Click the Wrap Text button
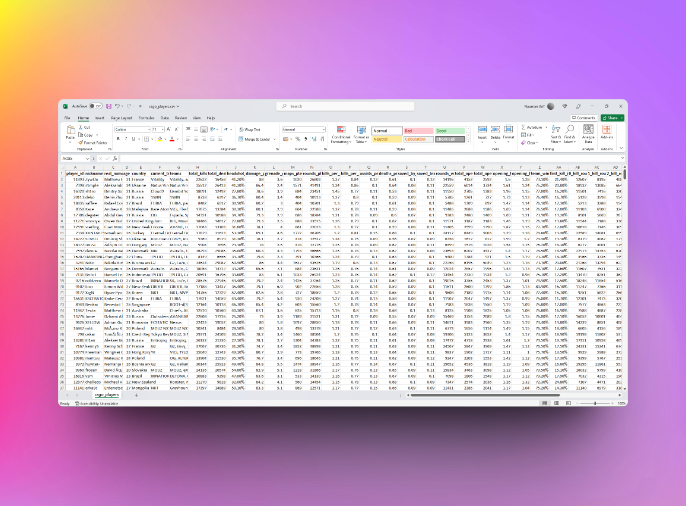 [250, 129]
